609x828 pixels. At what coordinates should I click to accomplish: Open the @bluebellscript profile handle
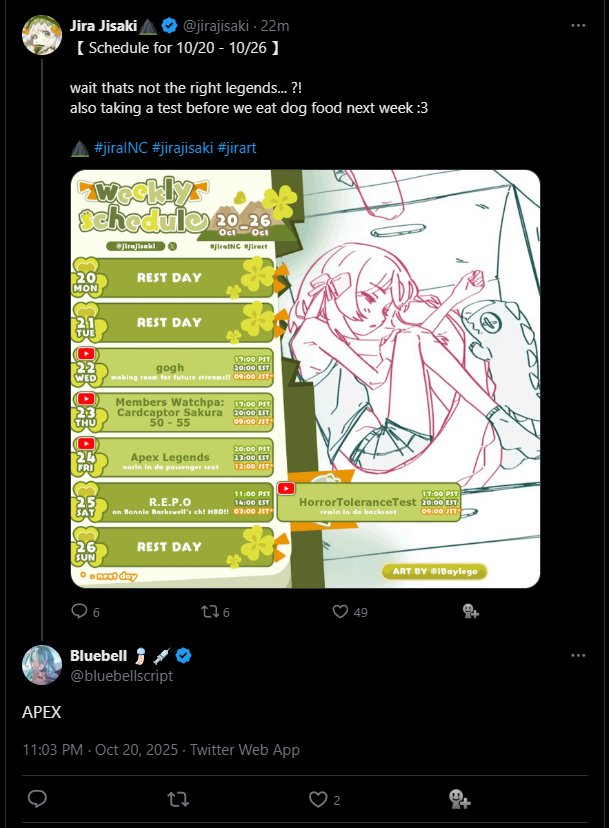(x=121, y=676)
